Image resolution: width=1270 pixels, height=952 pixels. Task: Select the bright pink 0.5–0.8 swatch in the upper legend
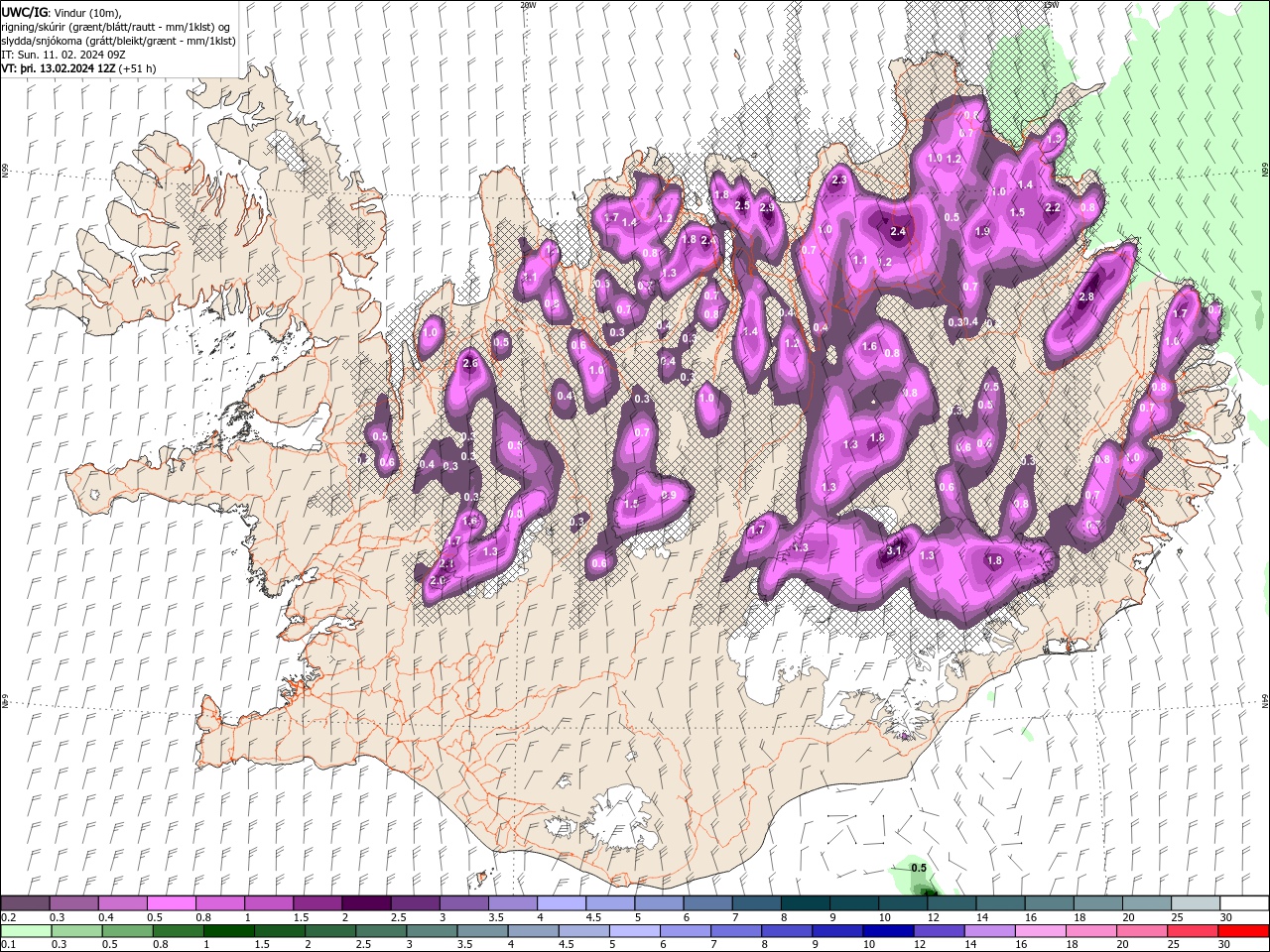171,903
